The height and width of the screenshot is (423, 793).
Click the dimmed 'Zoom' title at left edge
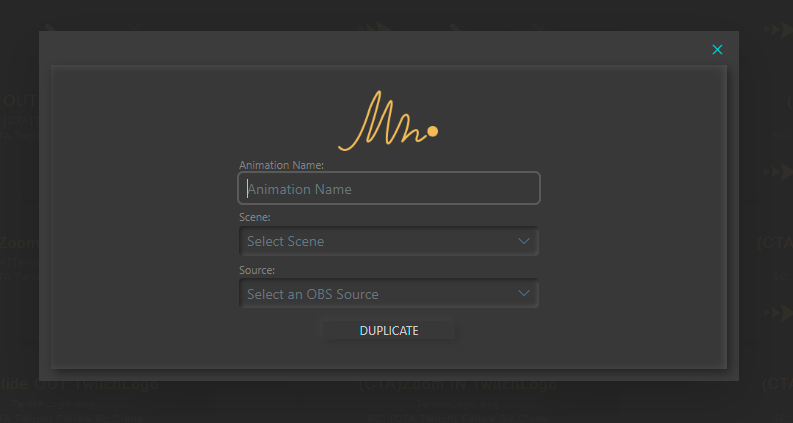pos(18,242)
